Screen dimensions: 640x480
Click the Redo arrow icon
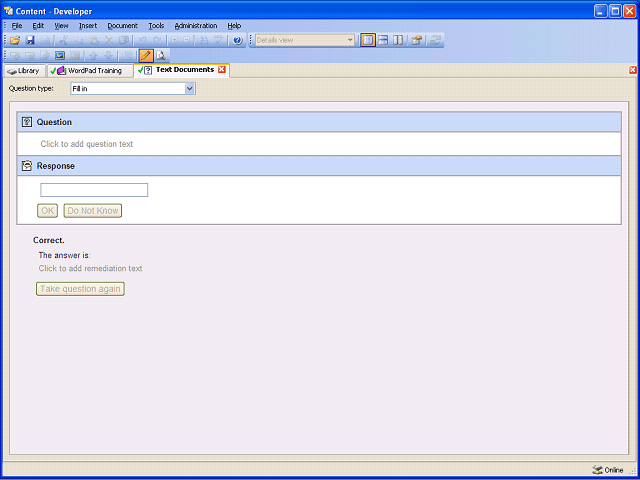point(157,40)
